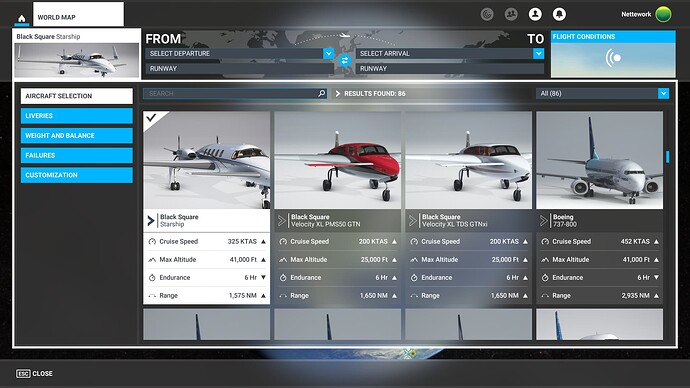The height and width of the screenshot is (388, 690).
Task: Click PMS50 GTN Cruise Speed gauge icon
Action: [283, 242]
